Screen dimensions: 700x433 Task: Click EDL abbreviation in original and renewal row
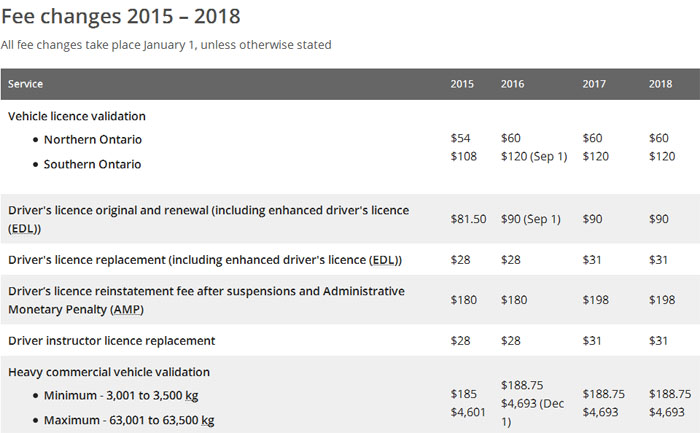(23, 228)
